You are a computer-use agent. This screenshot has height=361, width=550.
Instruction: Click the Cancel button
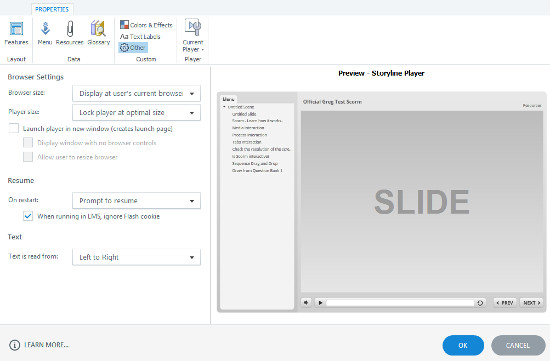click(518, 346)
